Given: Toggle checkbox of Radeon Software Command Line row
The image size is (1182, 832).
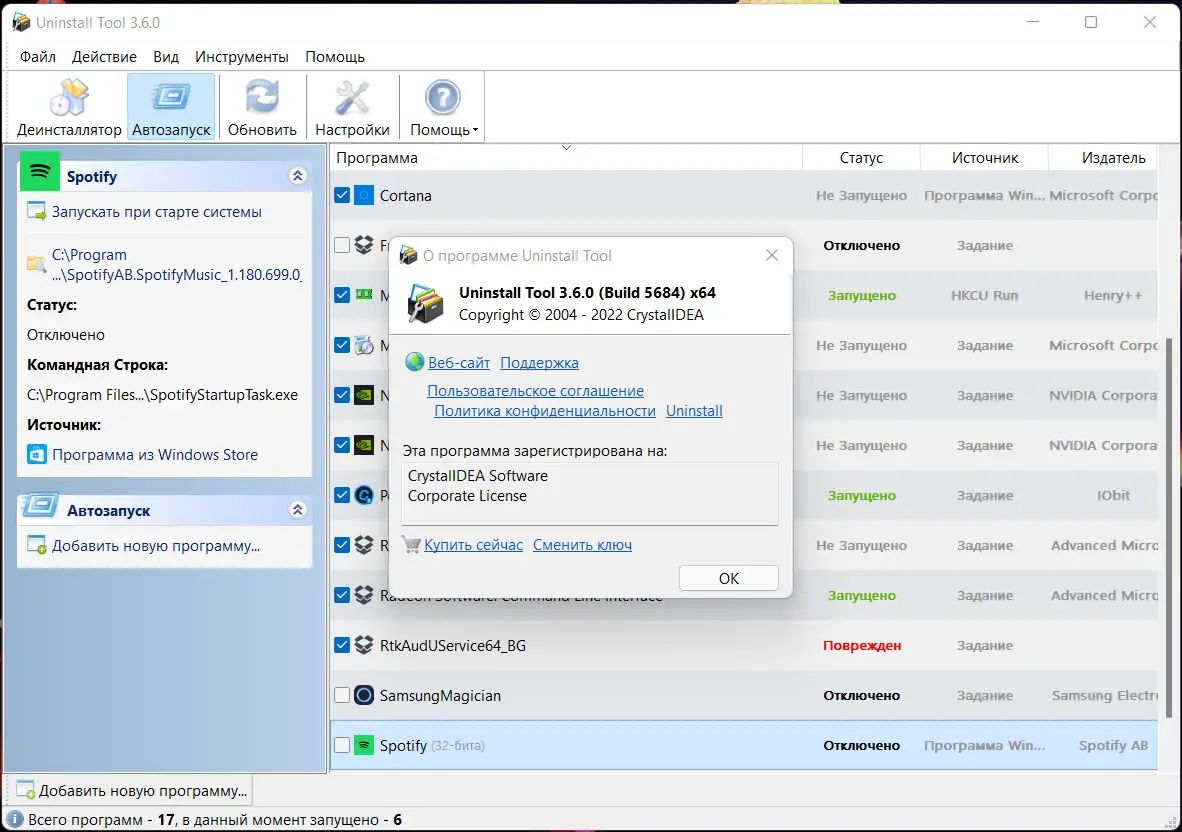Looking at the screenshot, I should 341,595.
